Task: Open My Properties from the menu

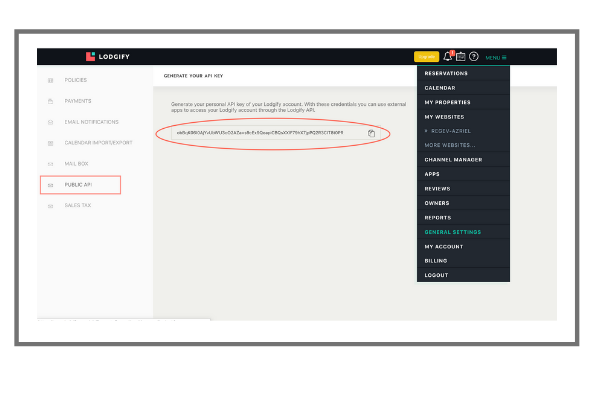Action: [x=463, y=102]
